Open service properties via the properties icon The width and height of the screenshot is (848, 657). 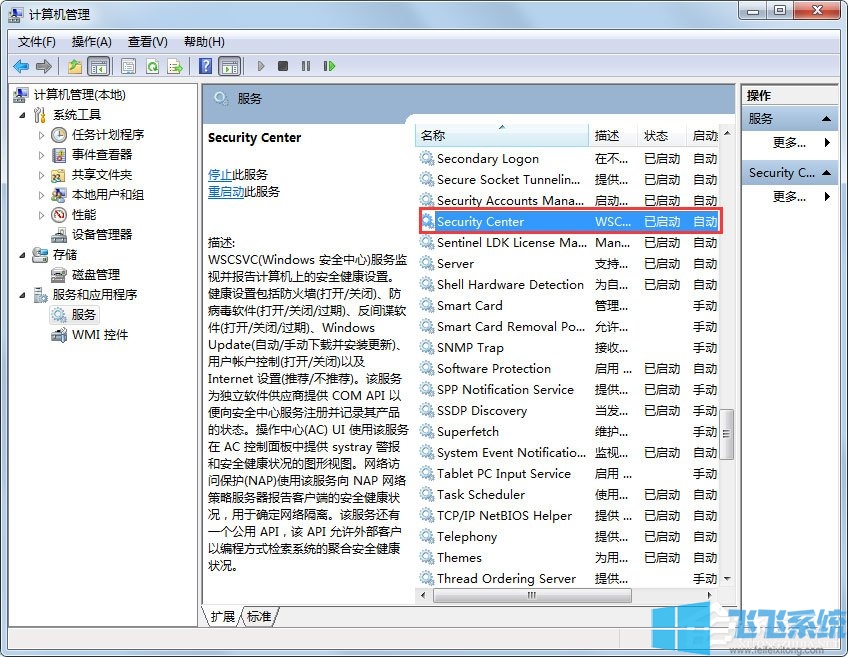pyautogui.click(x=128, y=66)
